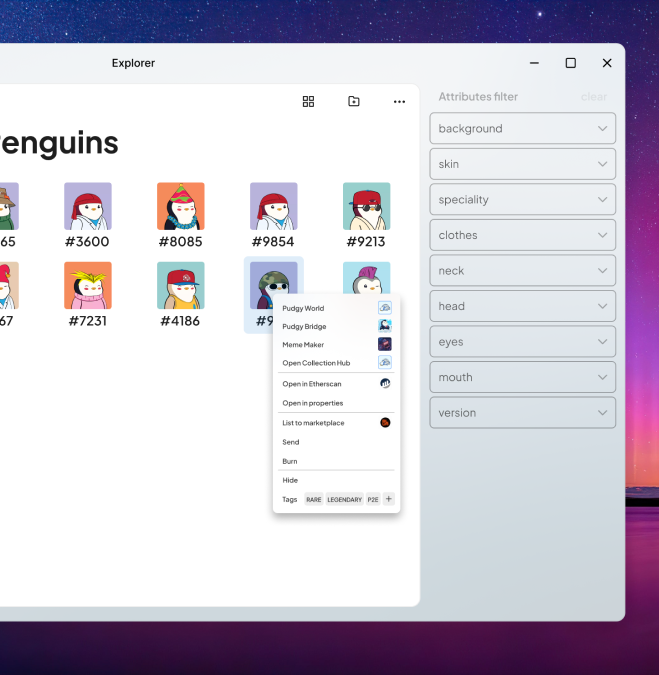
Task: Click the RARE tag chip
Action: click(x=313, y=499)
